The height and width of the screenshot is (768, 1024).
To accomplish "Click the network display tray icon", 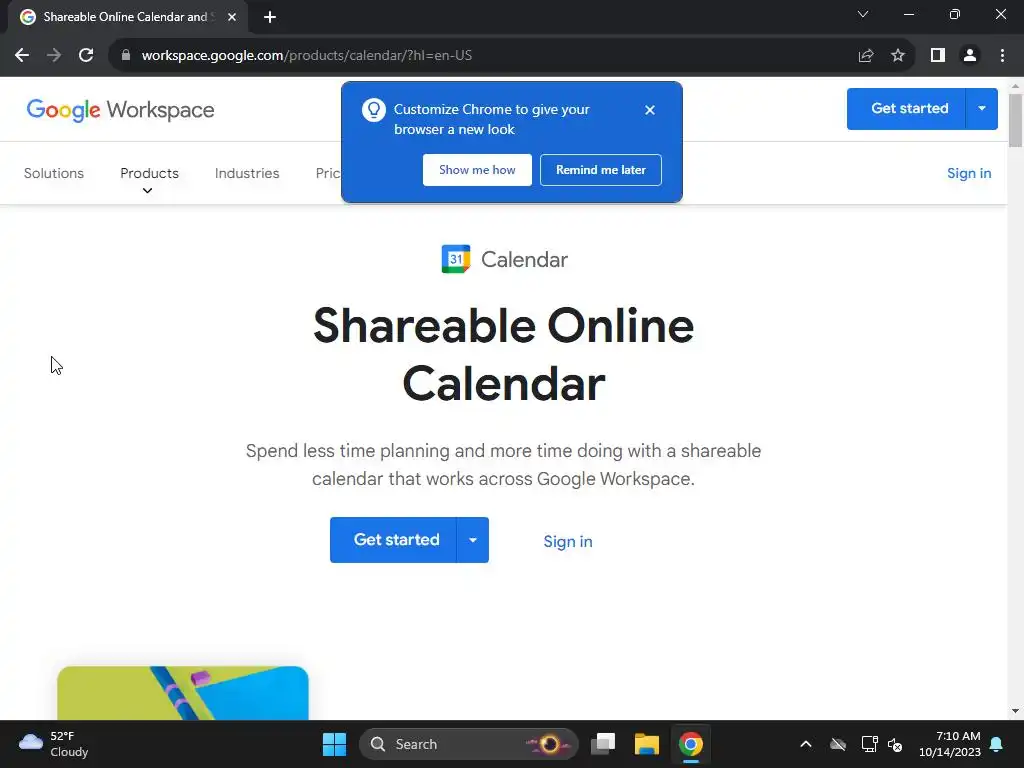I will pyautogui.click(x=869, y=744).
